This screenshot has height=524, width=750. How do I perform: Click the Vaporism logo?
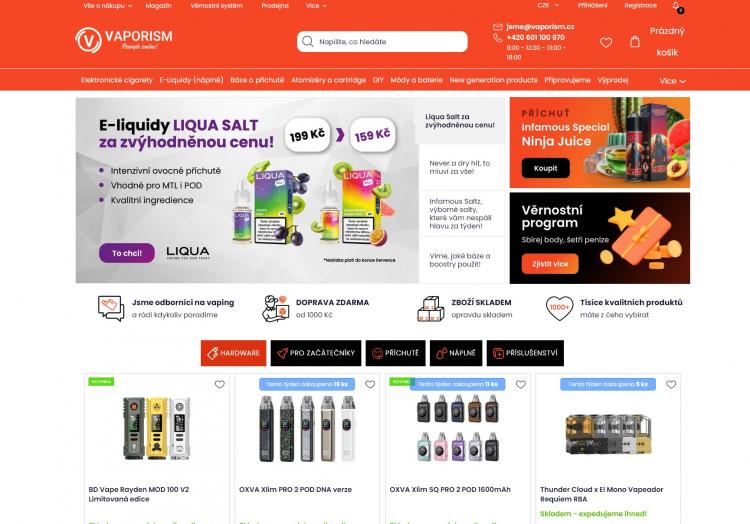pos(124,39)
